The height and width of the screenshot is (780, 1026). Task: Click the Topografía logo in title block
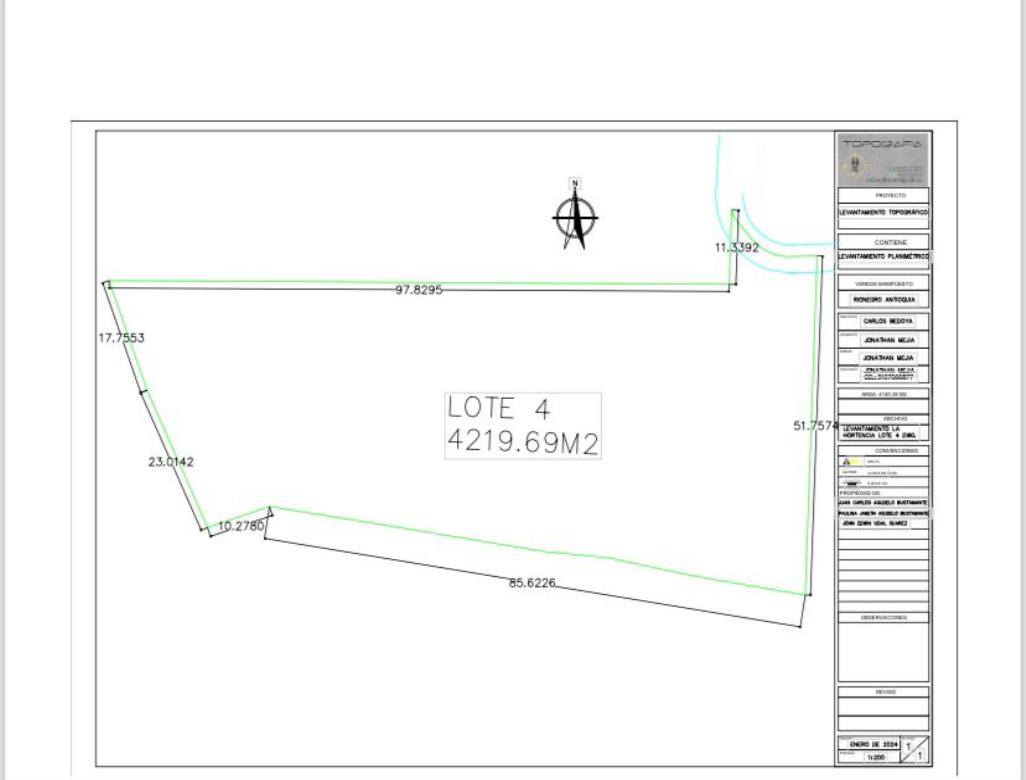(x=883, y=158)
